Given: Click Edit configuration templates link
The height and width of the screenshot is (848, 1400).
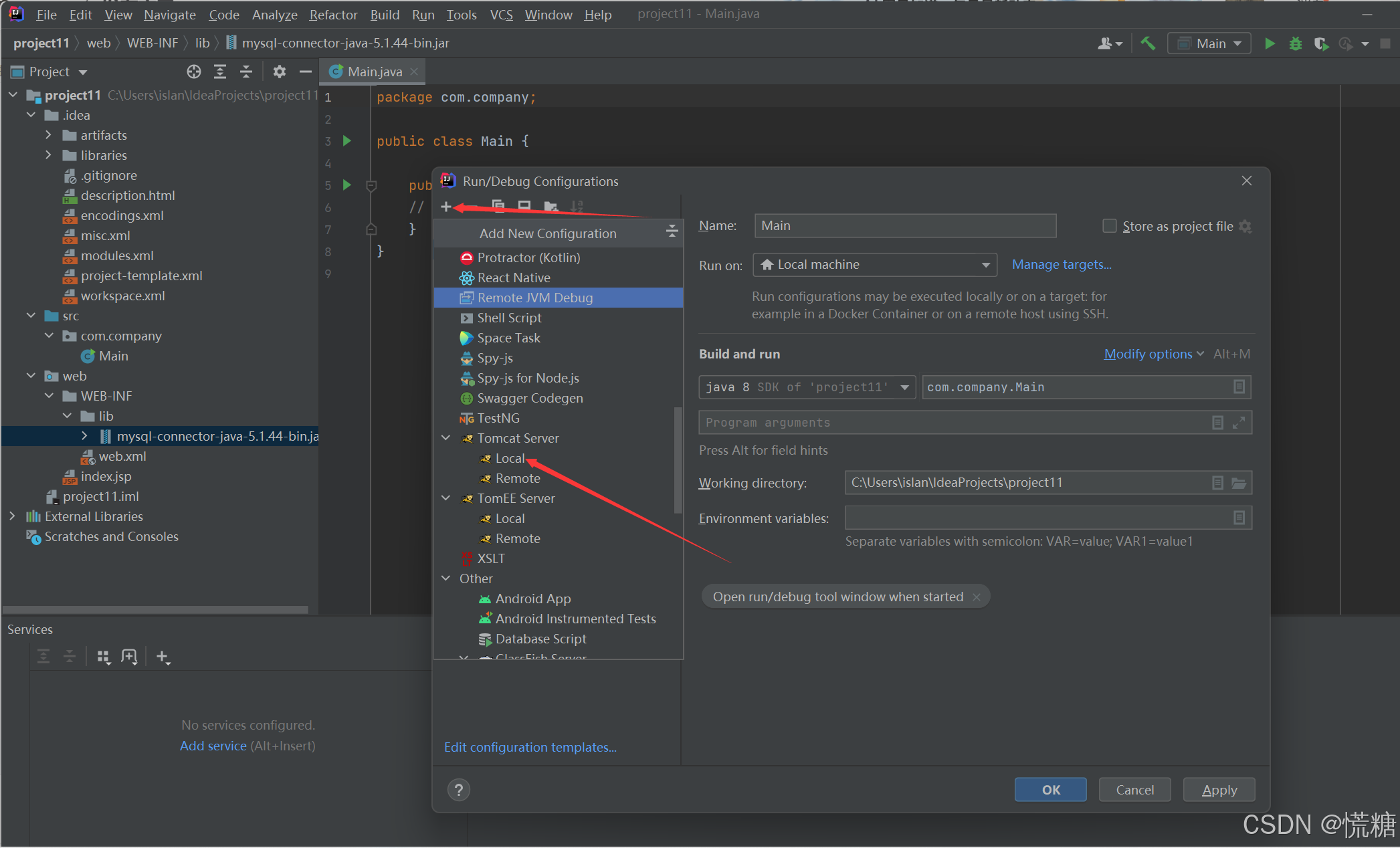Looking at the screenshot, I should [x=530, y=747].
